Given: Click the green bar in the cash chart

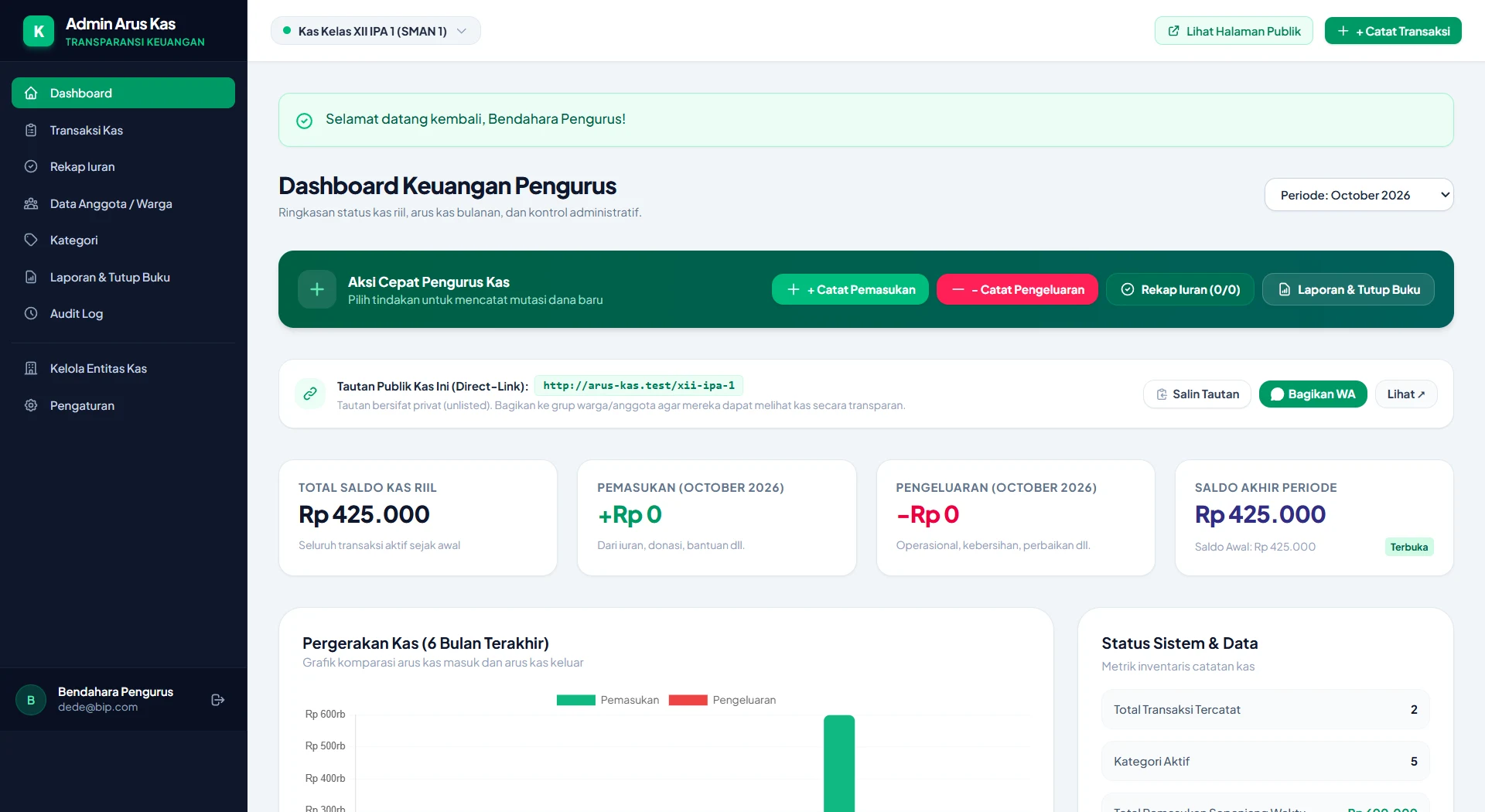Looking at the screenshot, I should pos(839,763).
